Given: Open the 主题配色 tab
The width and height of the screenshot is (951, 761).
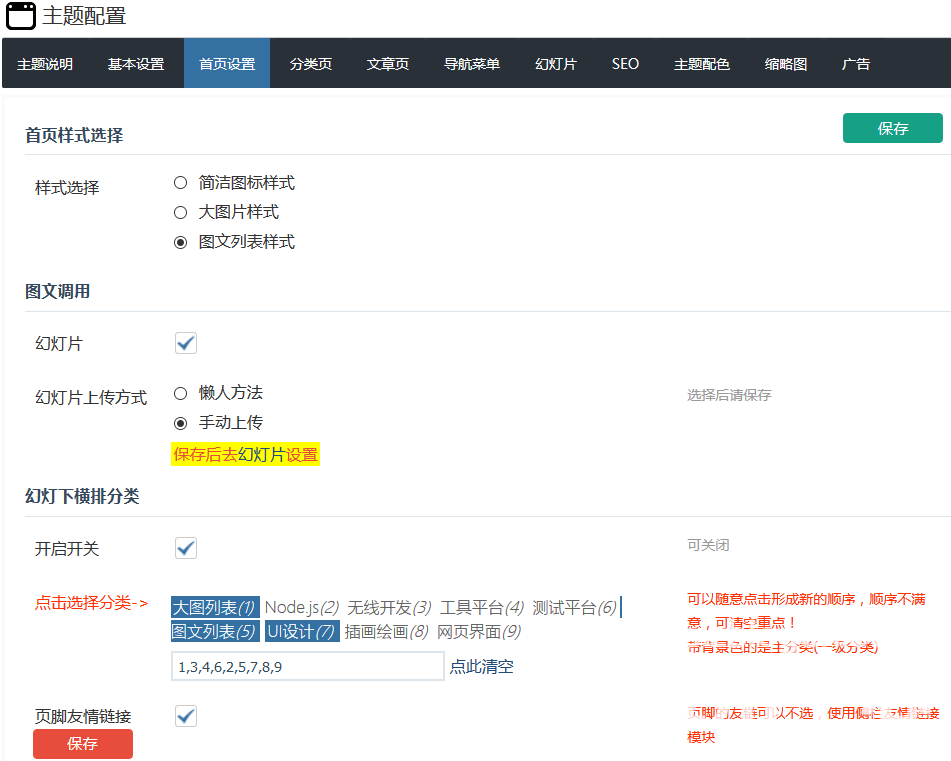Looking at the screenshot, I should (x=701, y=64).
